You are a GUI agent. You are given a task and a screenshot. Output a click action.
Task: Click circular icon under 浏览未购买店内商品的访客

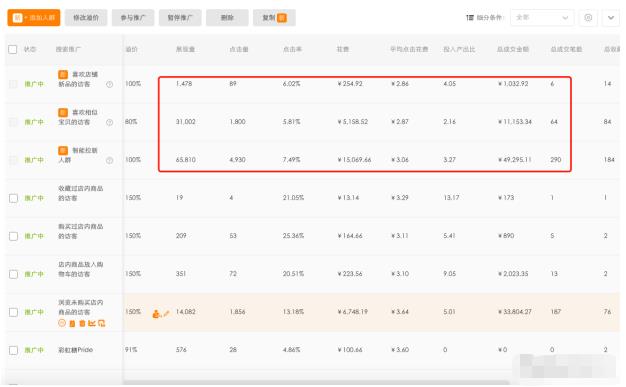click(62, 323)
